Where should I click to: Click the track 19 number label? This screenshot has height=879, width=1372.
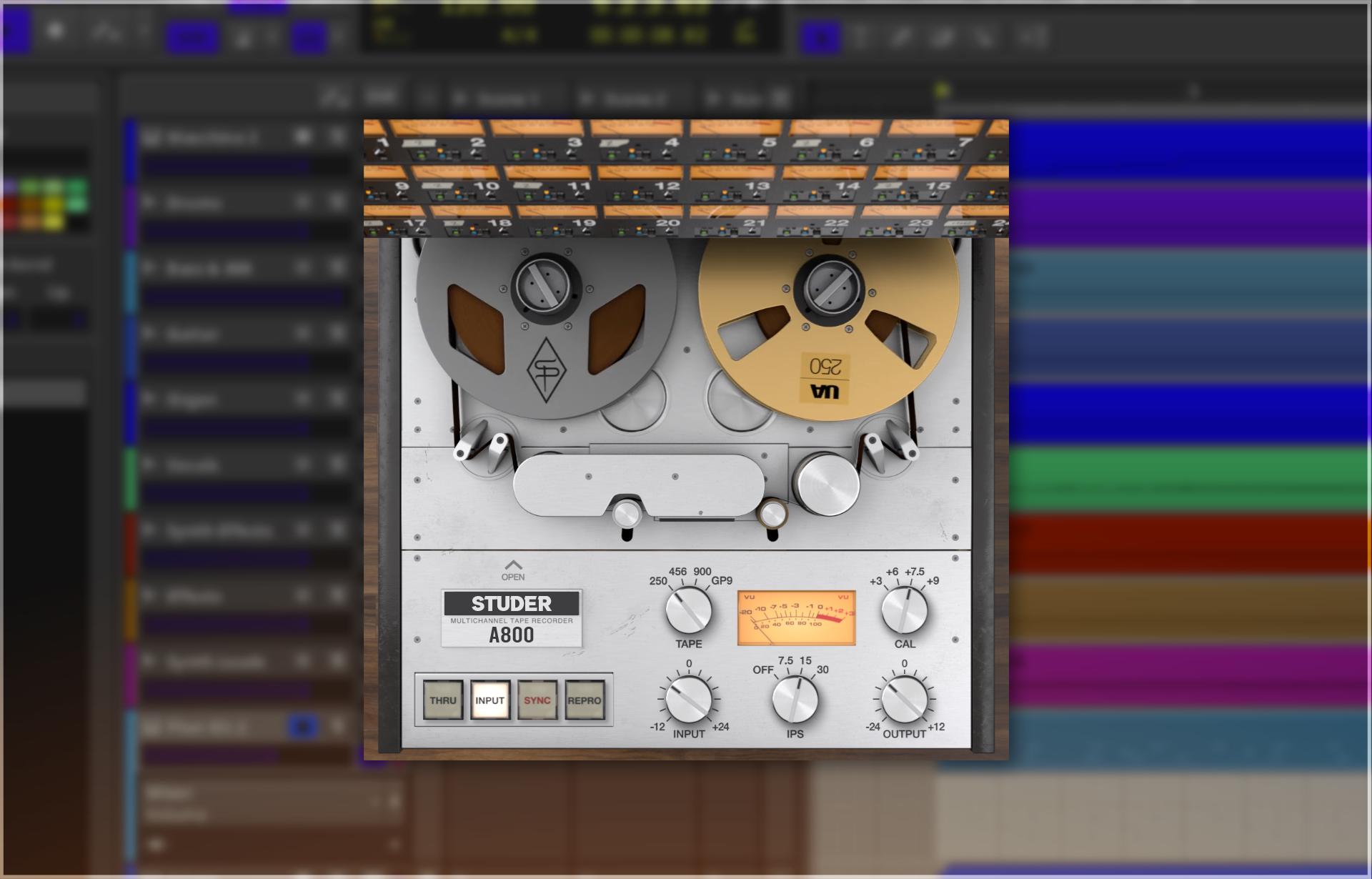click(x=583, y=224)
